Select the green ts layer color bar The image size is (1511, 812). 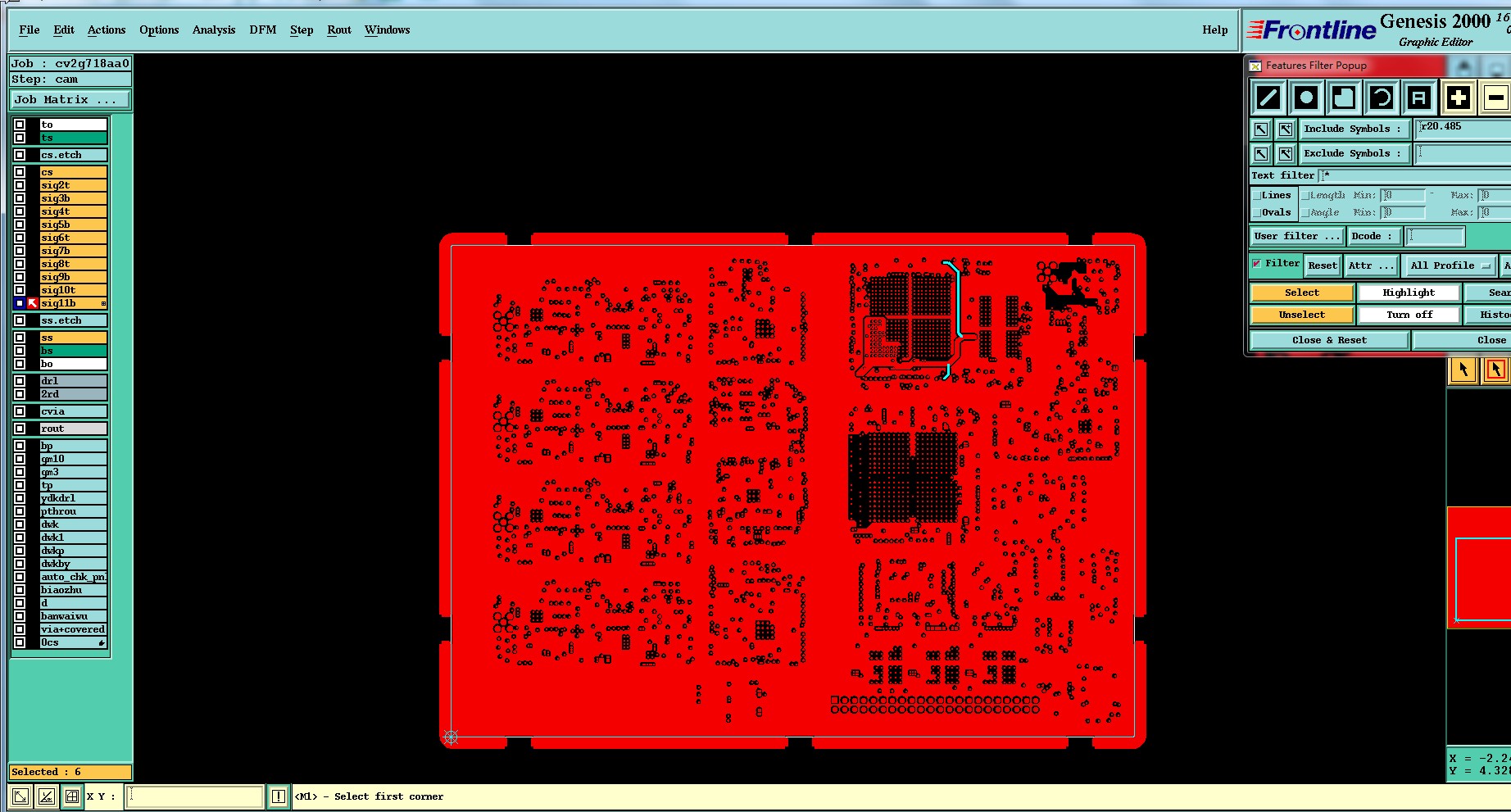(73, 138)
